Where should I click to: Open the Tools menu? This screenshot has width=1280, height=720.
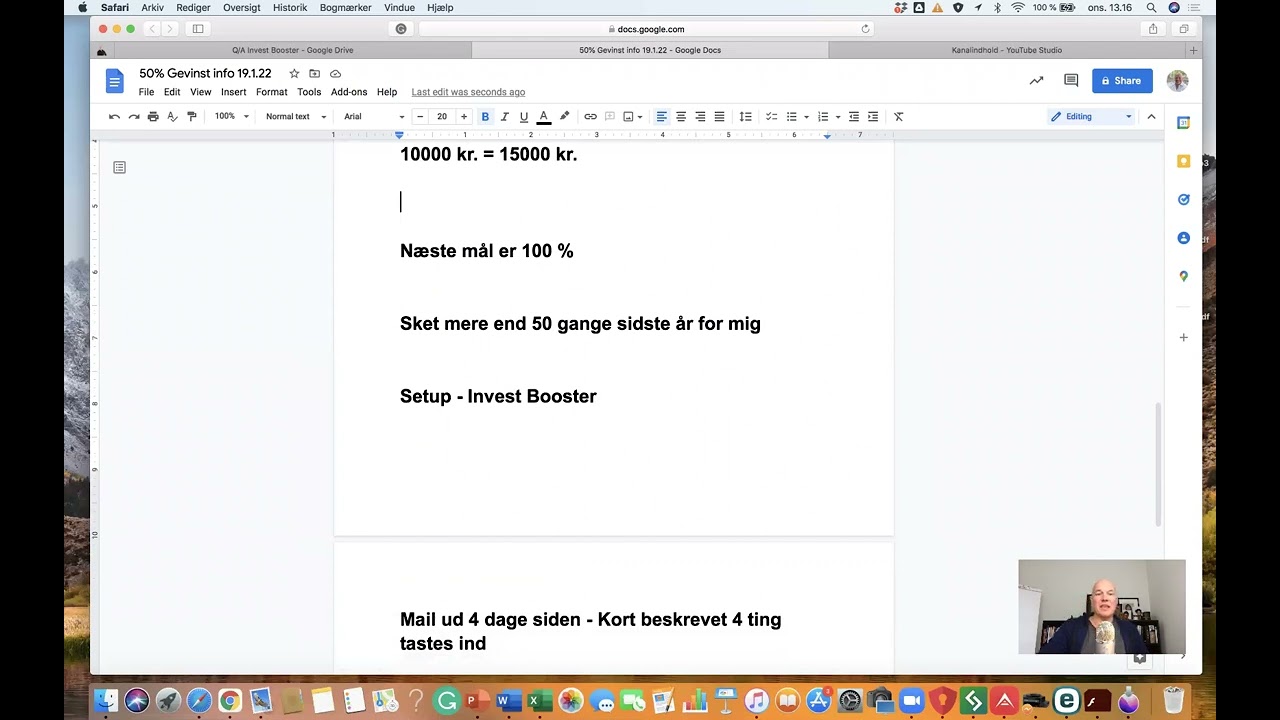click(x=309, y=92)
